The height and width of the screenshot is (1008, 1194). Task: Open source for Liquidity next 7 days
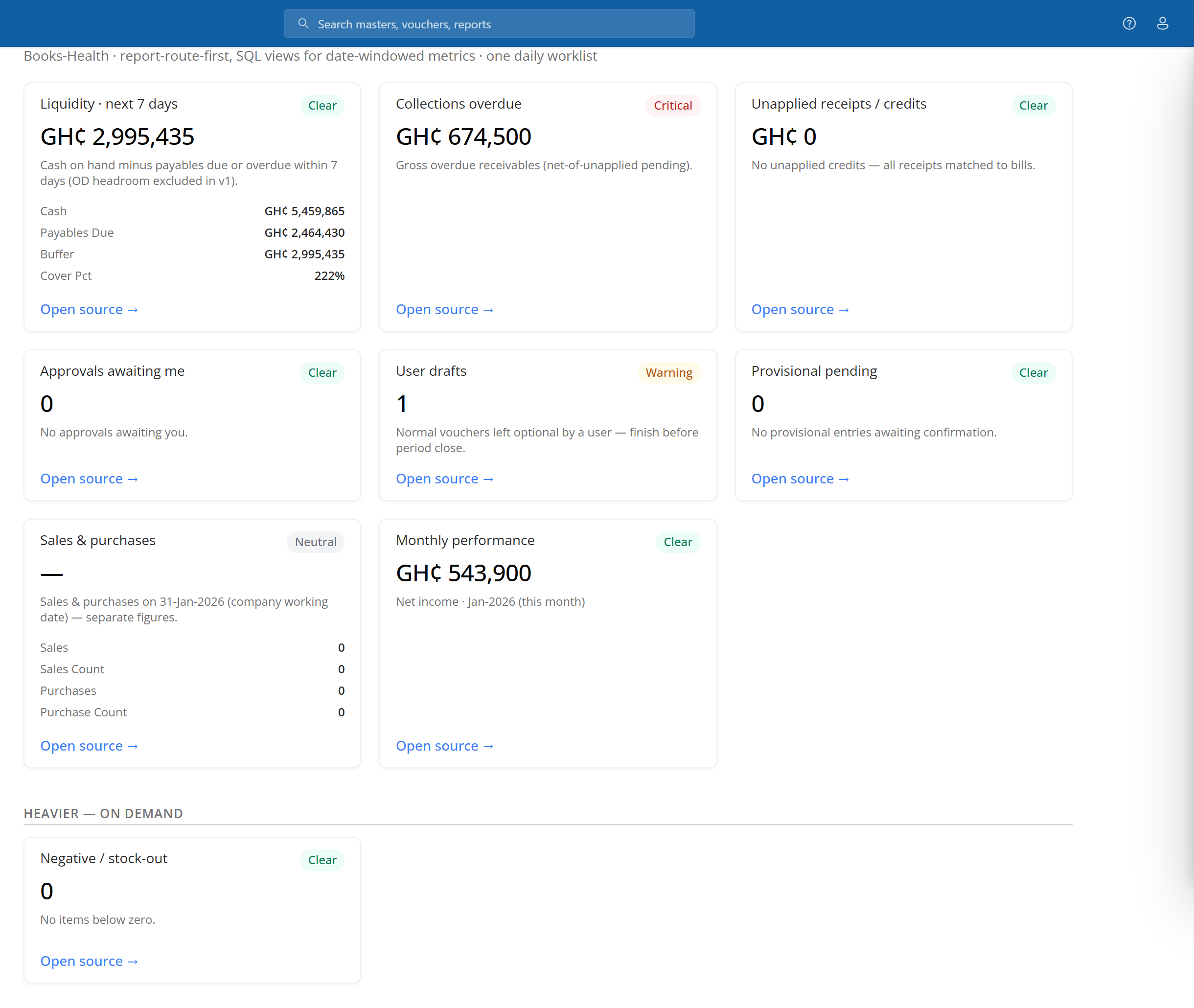click(89, 309)
